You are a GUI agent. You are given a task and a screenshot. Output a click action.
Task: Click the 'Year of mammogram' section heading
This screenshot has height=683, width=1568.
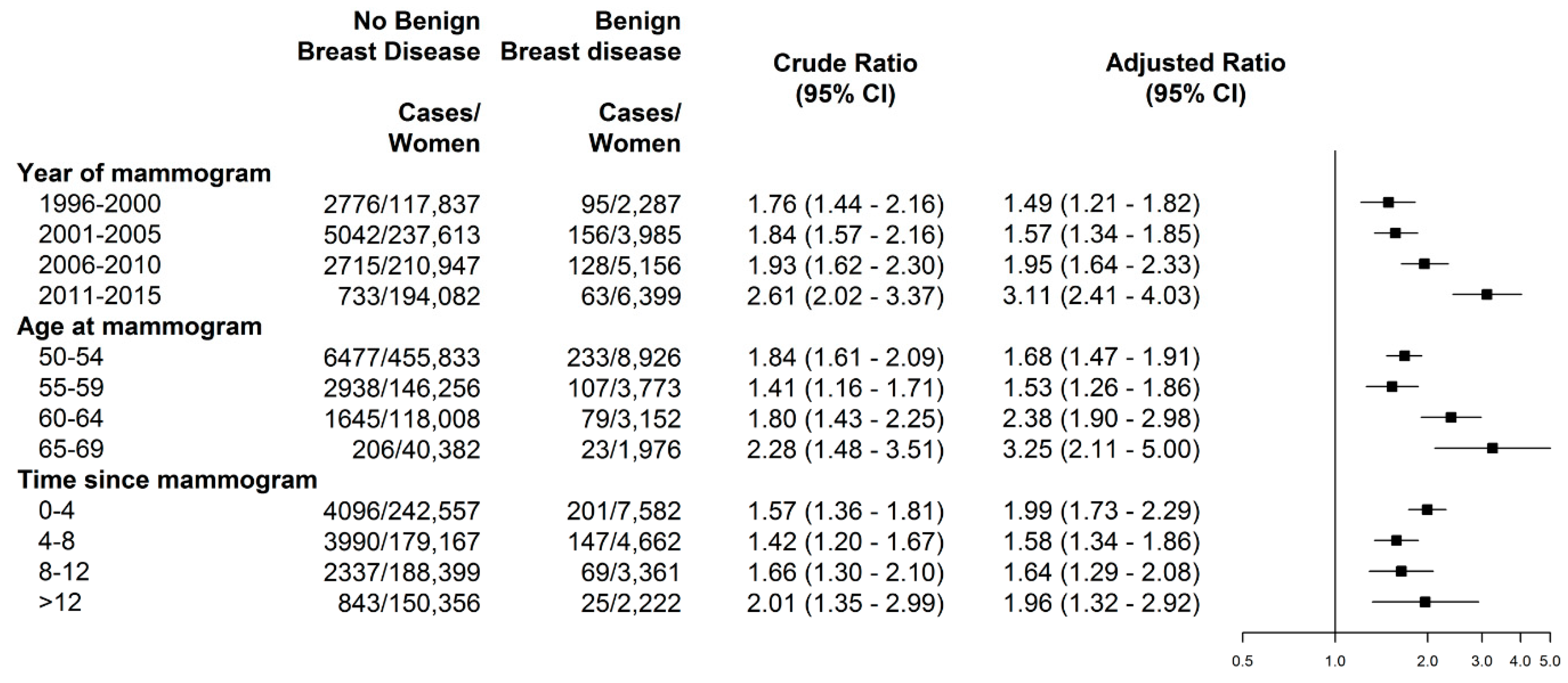[x=144, y=173]
